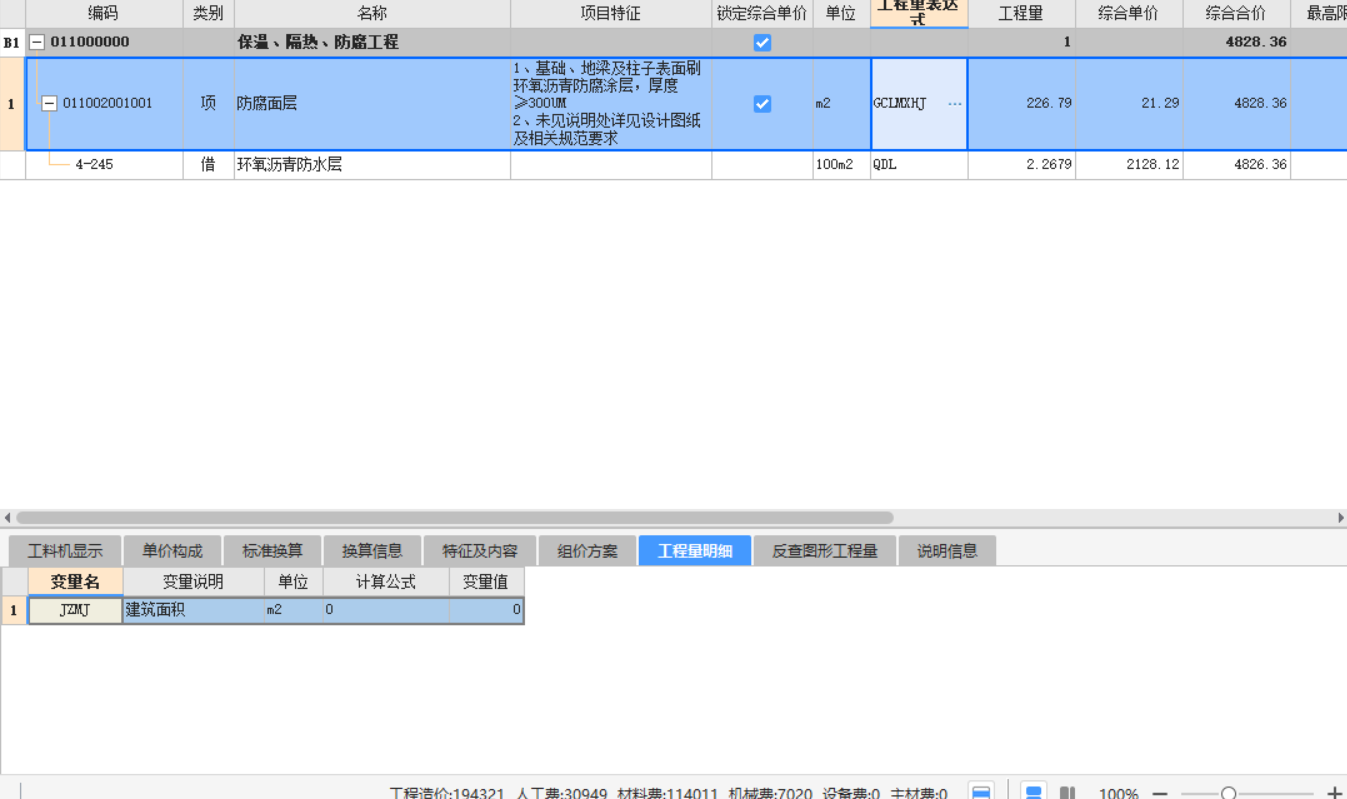Open the 说明信息 tab
Image resolution: width=1347 pixels, height=799 pixels.
pos(947,551)
